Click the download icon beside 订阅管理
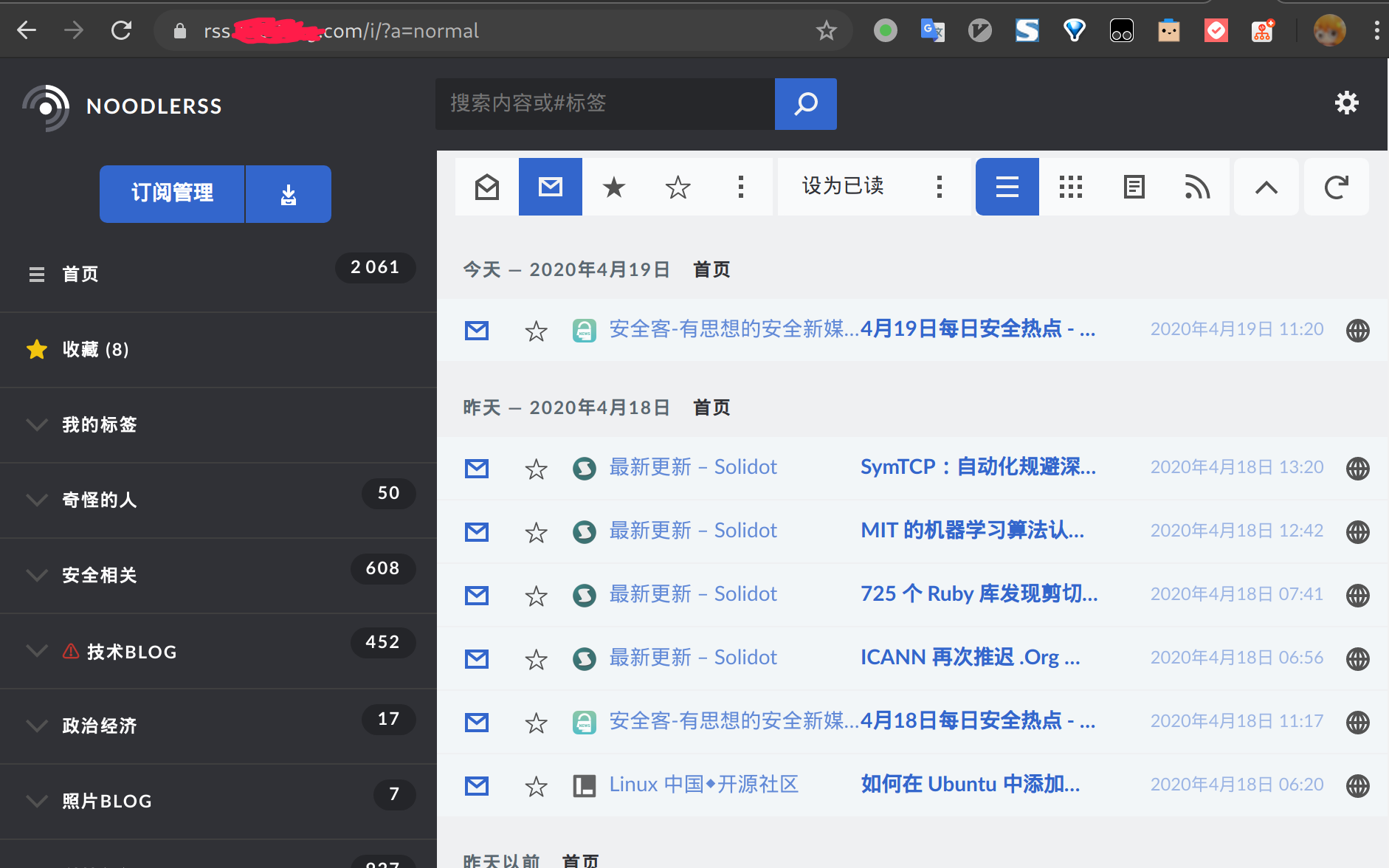The width and height of the screenshot is (1389, 868). tap(288, 194)
